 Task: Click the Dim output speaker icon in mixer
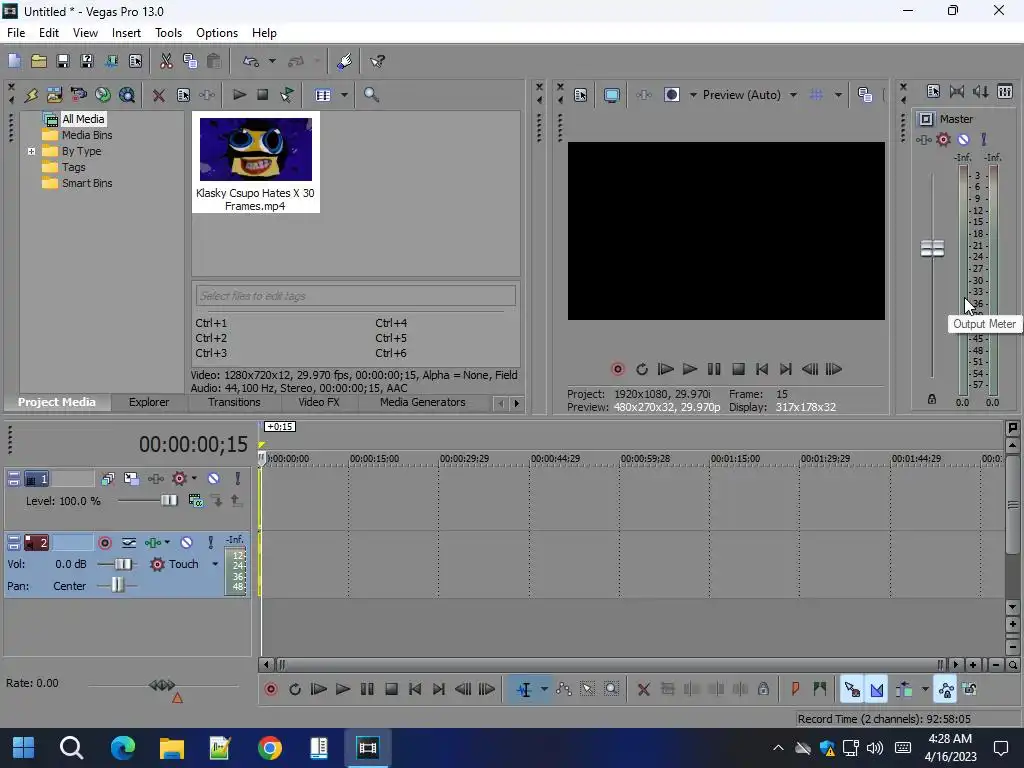pyautogui.click(x=980, y=92)
